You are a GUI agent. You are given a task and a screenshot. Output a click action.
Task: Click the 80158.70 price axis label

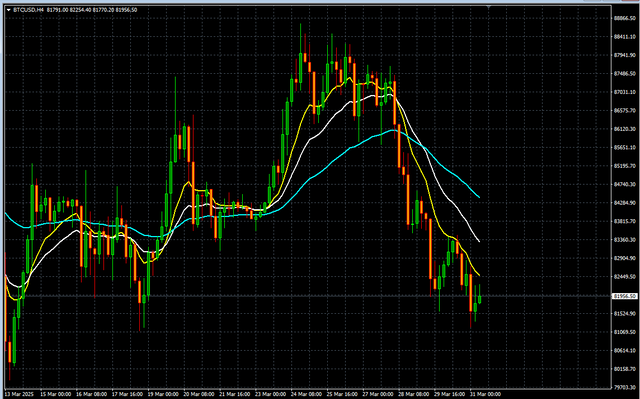tap(625, 369)
